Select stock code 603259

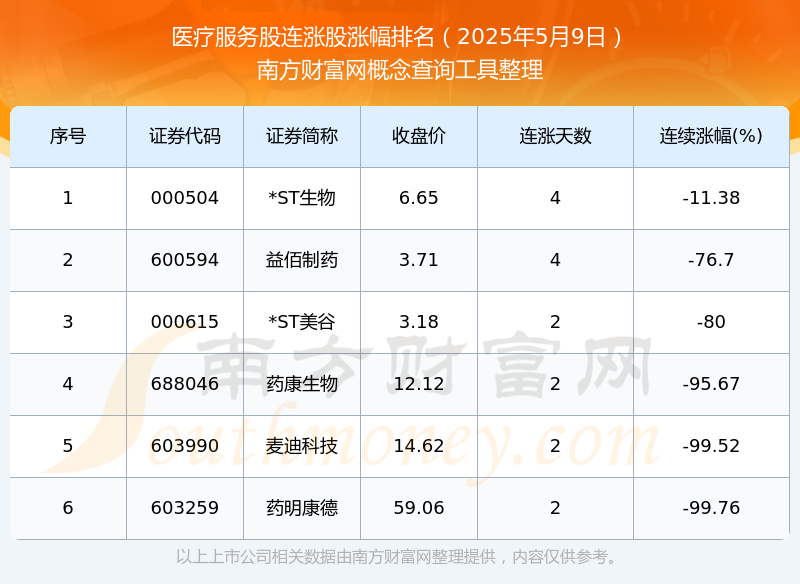(185, 507)
